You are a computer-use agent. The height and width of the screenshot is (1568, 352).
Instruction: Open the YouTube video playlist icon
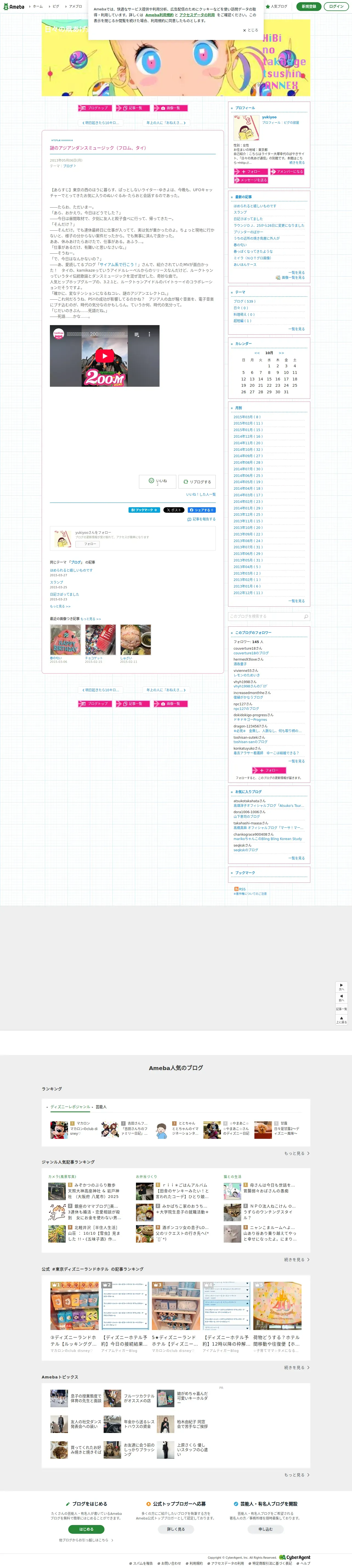[137, 334]
